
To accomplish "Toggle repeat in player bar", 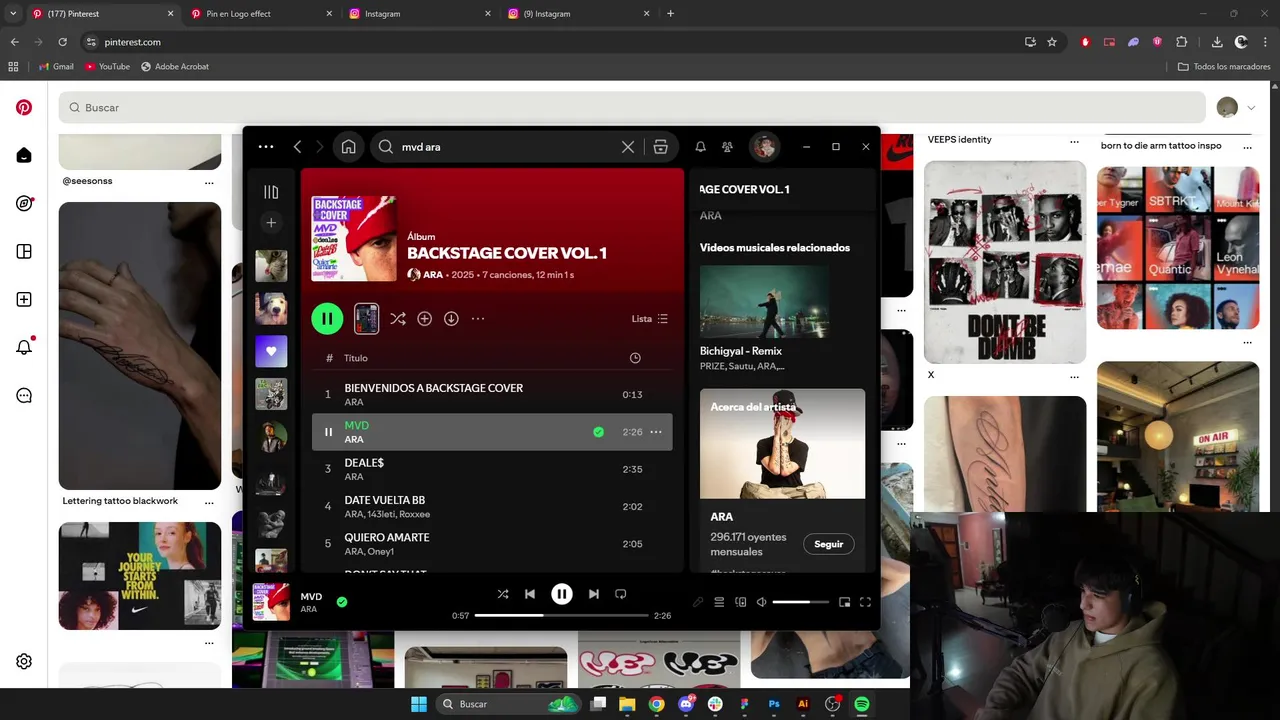I will [x=620, y=594].
